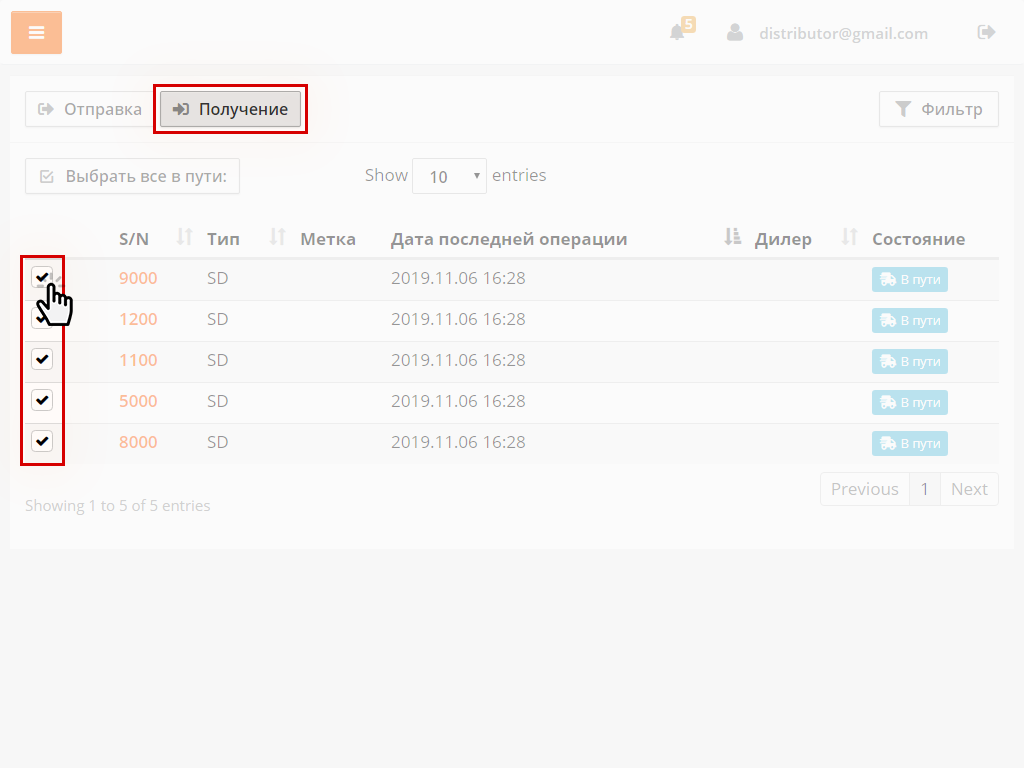Switch to the Отправка tab
This screenshot has width=1024, height=768.
(x=90, y=109)
